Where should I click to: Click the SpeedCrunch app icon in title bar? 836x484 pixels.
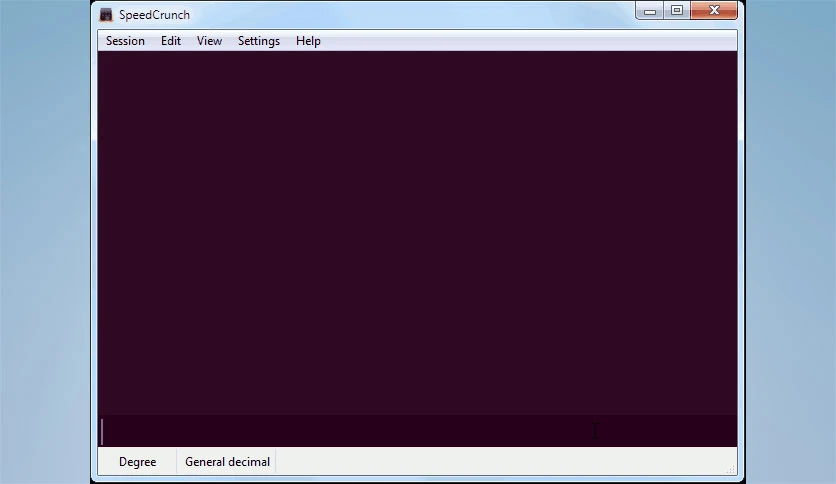106,15
